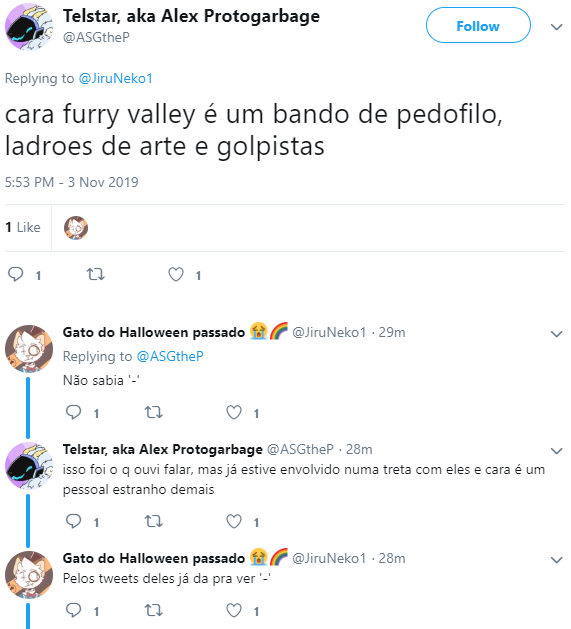Click the reply icon on the main tweet
This screenshot has width=571, height=629.
(16, 274)
